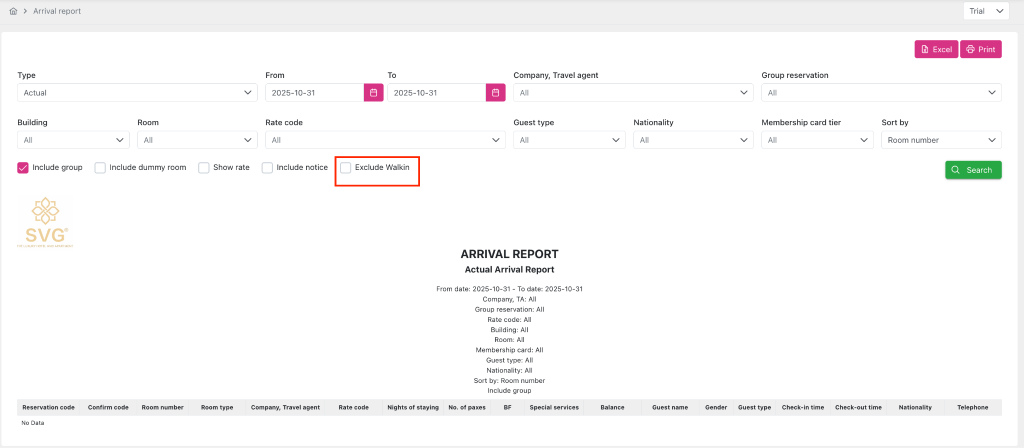This screenshot has width=1024, height=448.
Task: Check the Exclude Walkin box
Action: 346,168
